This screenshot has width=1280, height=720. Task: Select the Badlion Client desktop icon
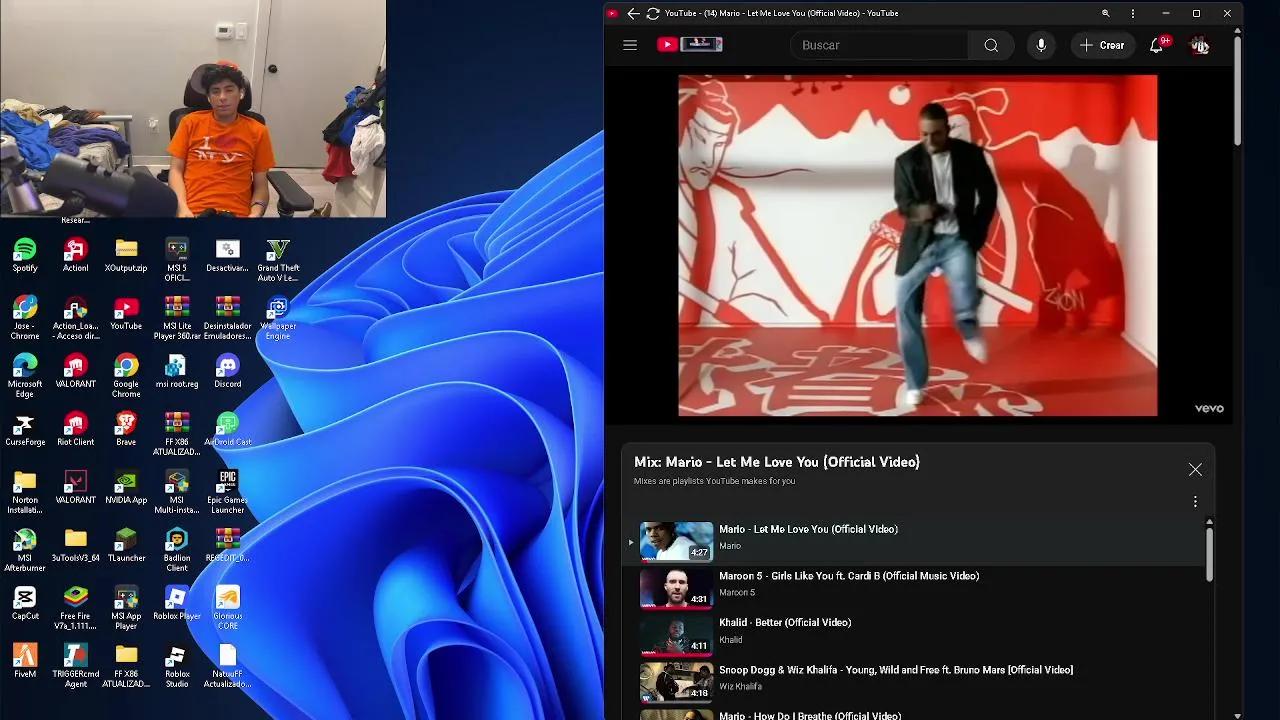coord(177,550)
